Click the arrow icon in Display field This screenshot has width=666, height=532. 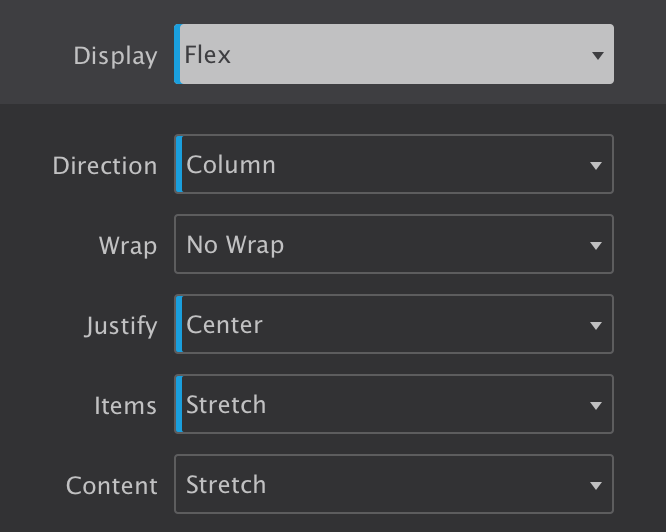[597, 56]
